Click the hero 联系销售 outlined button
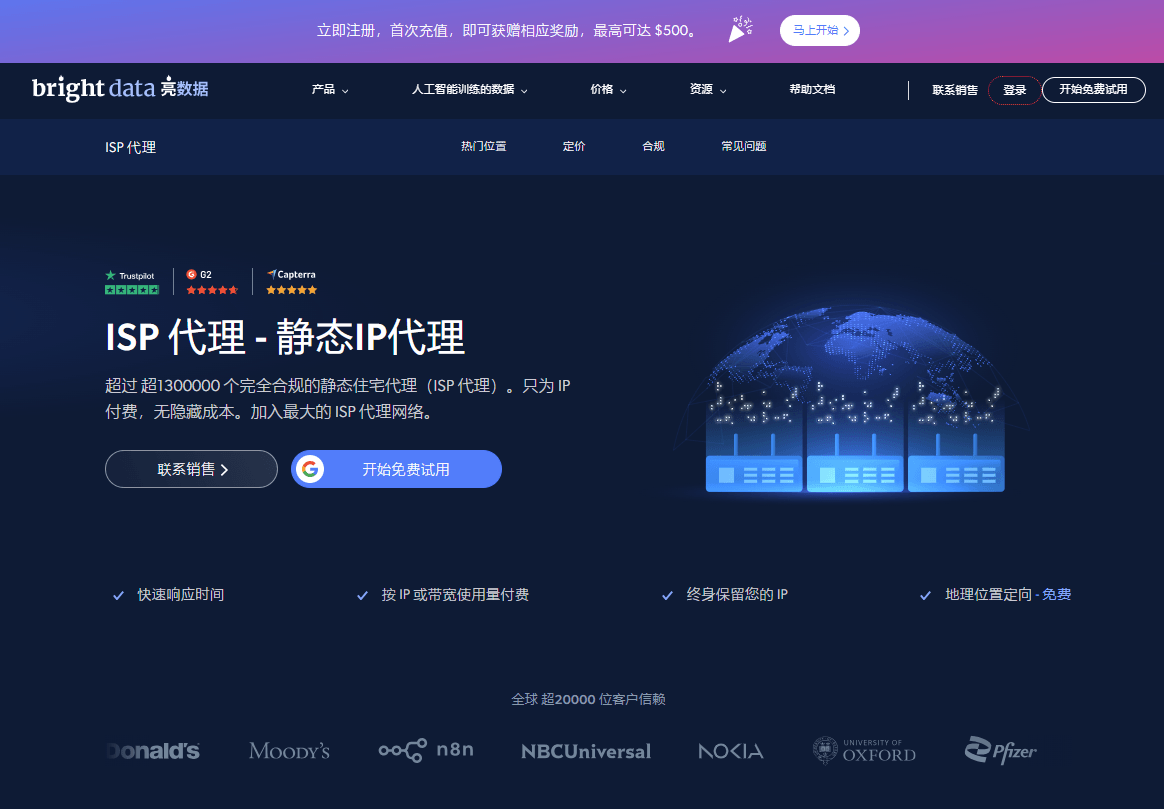1164x809 pixels. (x=192, y=469)
